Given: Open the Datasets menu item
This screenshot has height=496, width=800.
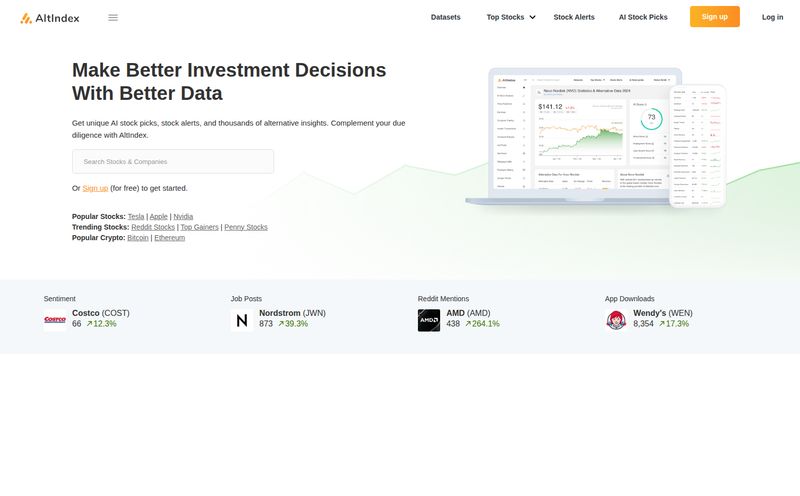Looking at the screenshot, I should [x=445, y=17].
